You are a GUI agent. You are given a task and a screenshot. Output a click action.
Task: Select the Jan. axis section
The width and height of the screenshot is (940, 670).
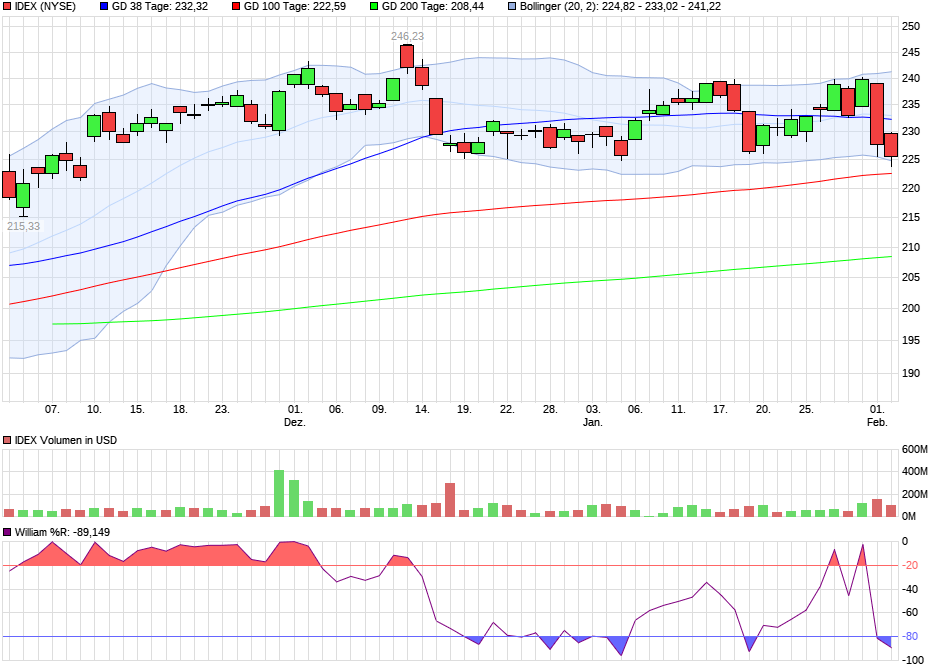[592, 421]
